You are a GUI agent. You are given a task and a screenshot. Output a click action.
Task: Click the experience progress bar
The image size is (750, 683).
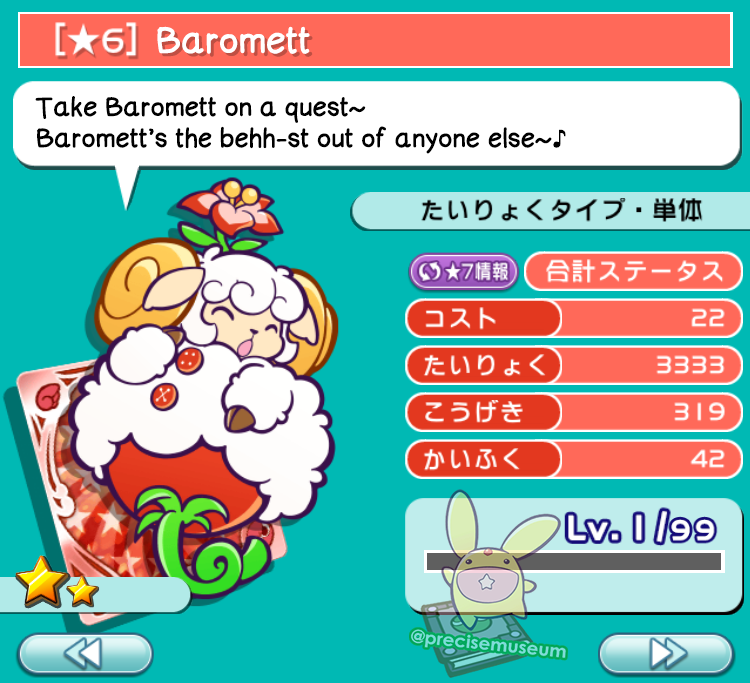click(574, 561)
